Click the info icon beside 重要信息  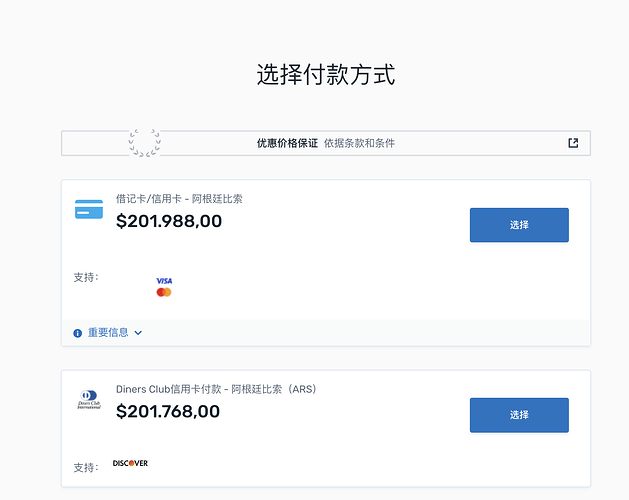(78, 333)
